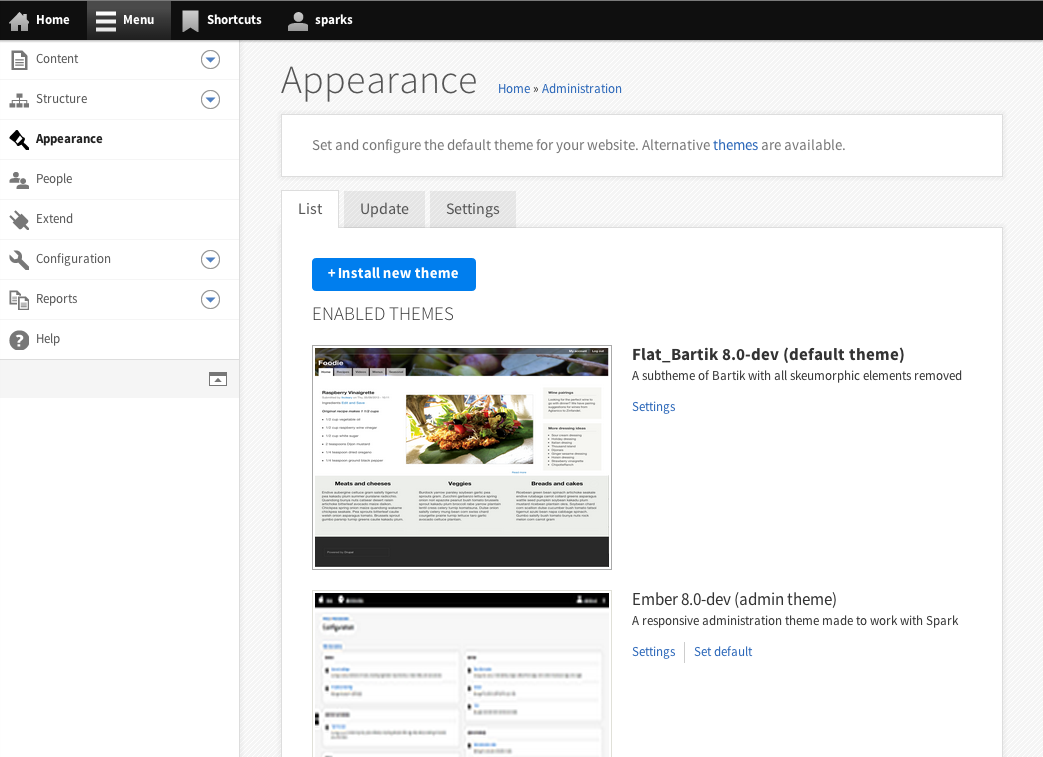Click the Structure hierarchy icon
Screen dimensions: 1043x757
click(x=19, y=100)
